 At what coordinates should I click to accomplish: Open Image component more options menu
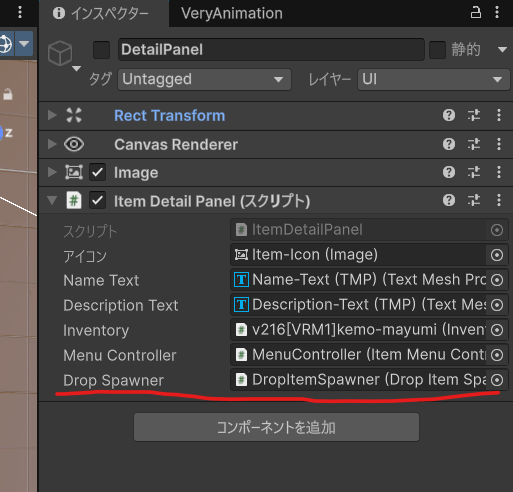pyautogui.click(x=499, y=172)
